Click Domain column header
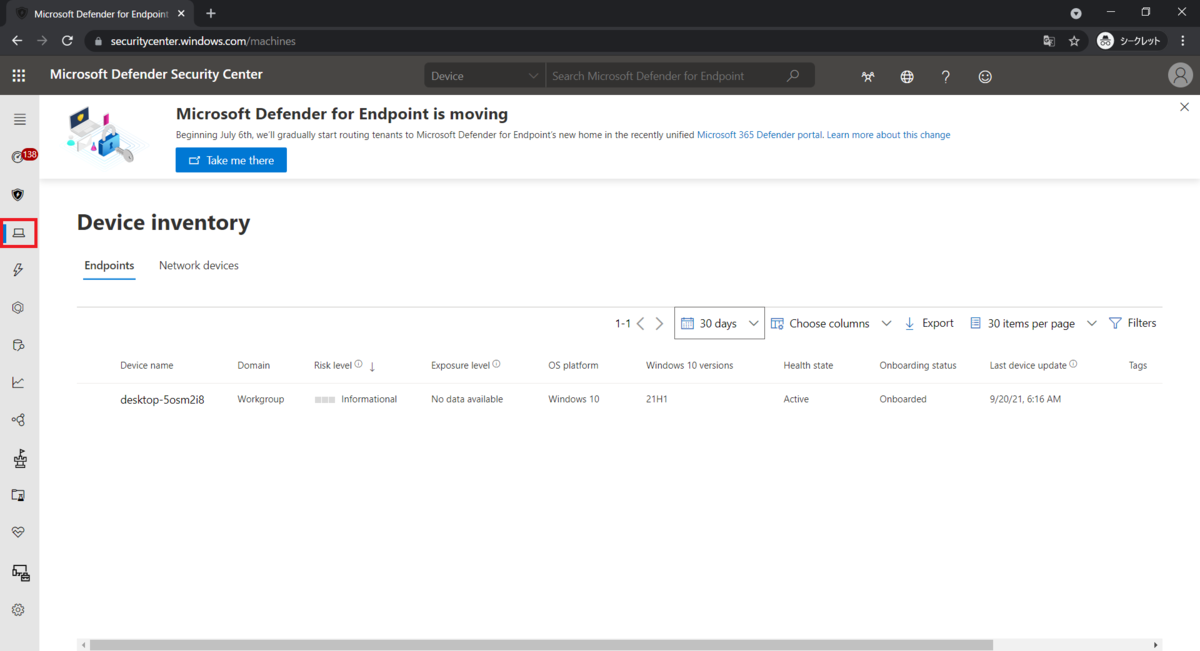This screenshot has width=1200, height=651. pos(254,366)
